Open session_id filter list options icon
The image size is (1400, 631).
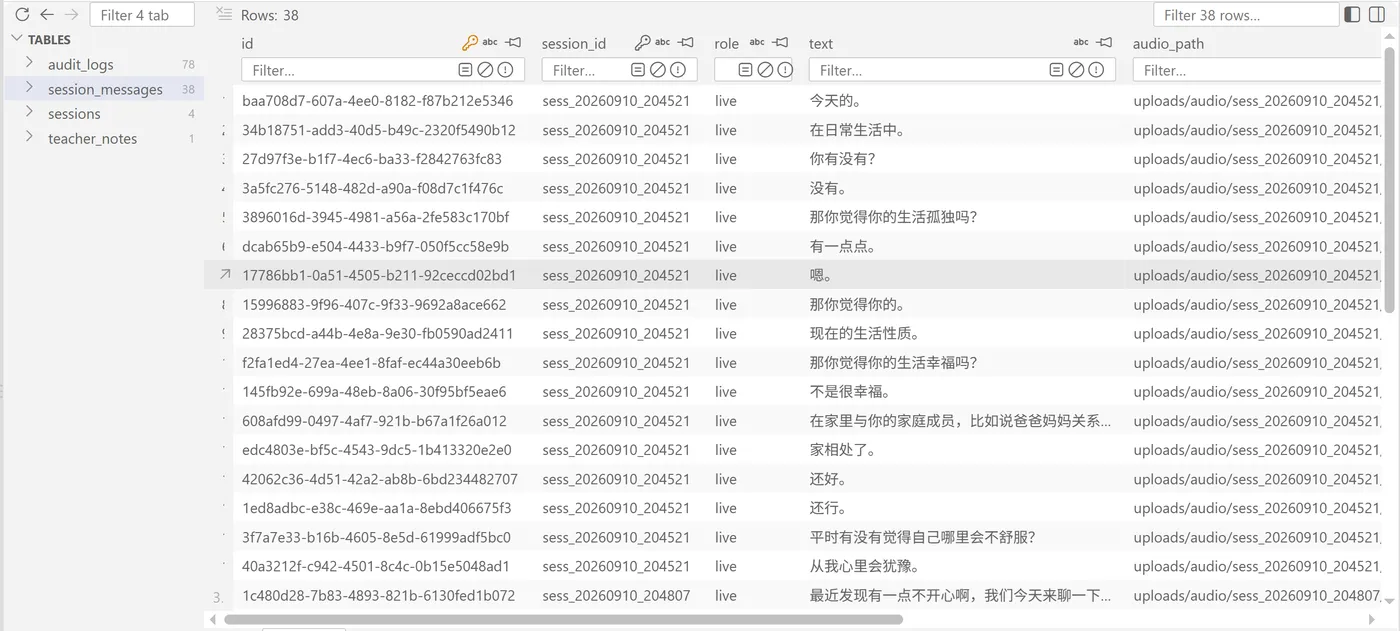[x=638, y=70]
